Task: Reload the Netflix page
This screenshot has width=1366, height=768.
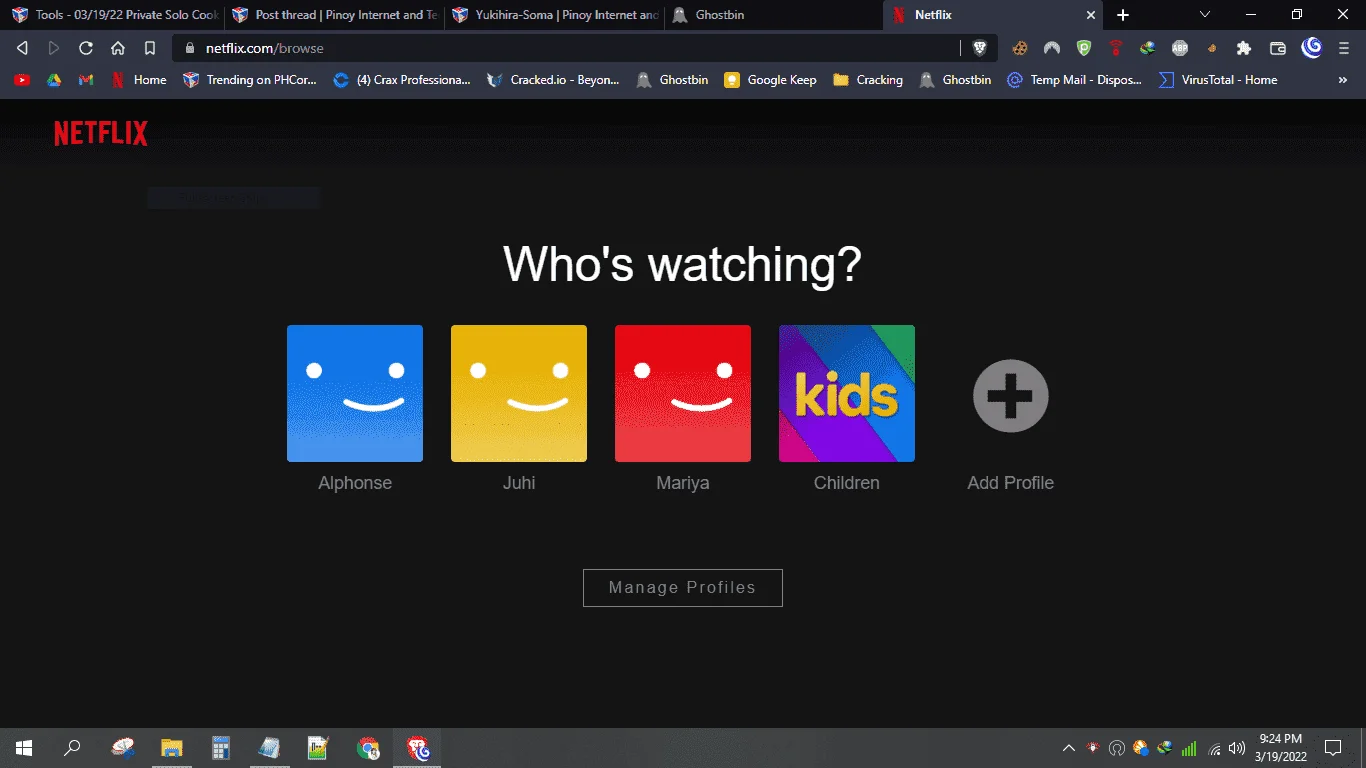Action: click(x=86, y=48)
